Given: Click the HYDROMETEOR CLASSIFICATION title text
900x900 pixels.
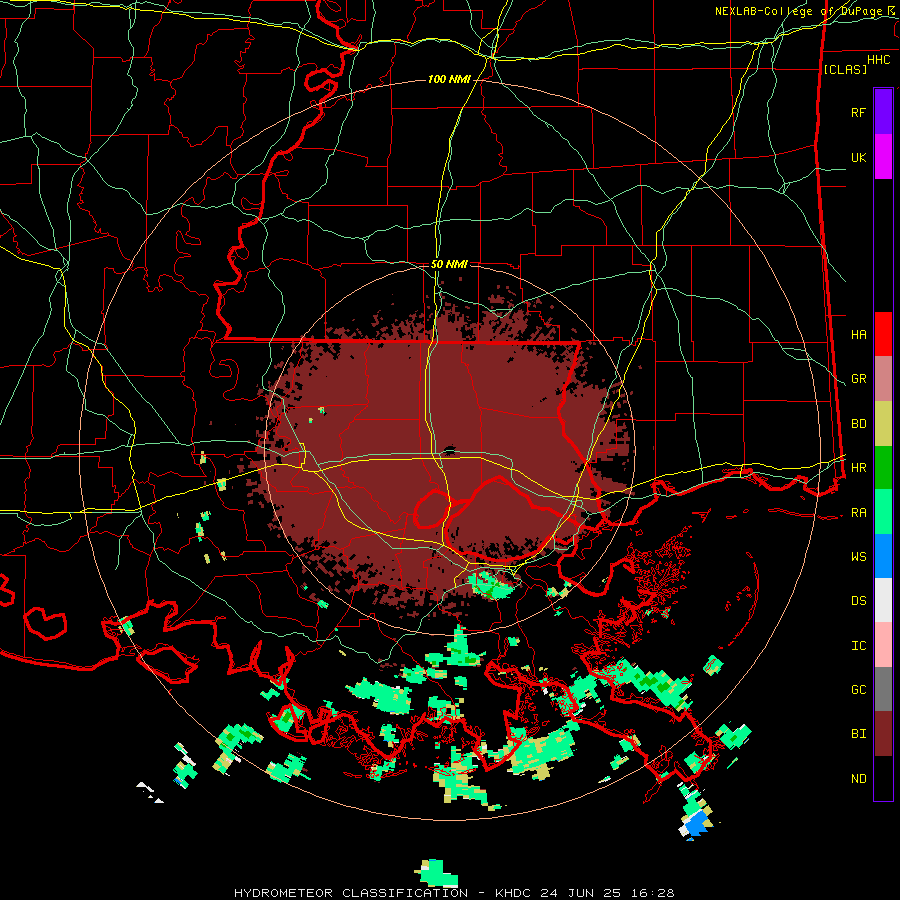Looking at the screenshot, I should coord(351,893).
